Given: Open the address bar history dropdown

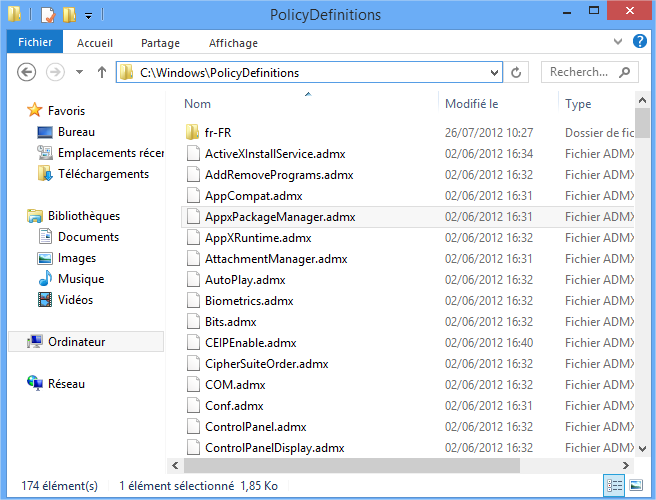Looking at the screenshot, I should pyautogui.click(x=494, y=73).
